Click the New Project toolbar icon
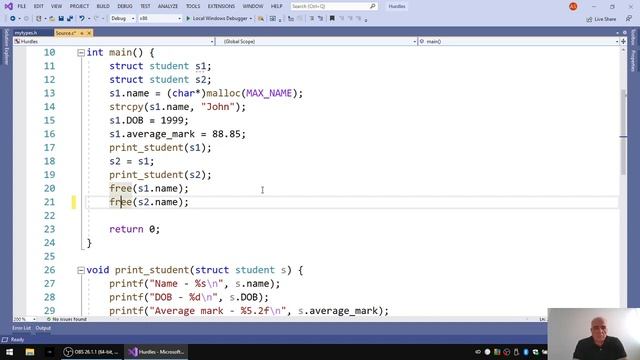This screenshot has height=360, width=640. click(38, 18)
